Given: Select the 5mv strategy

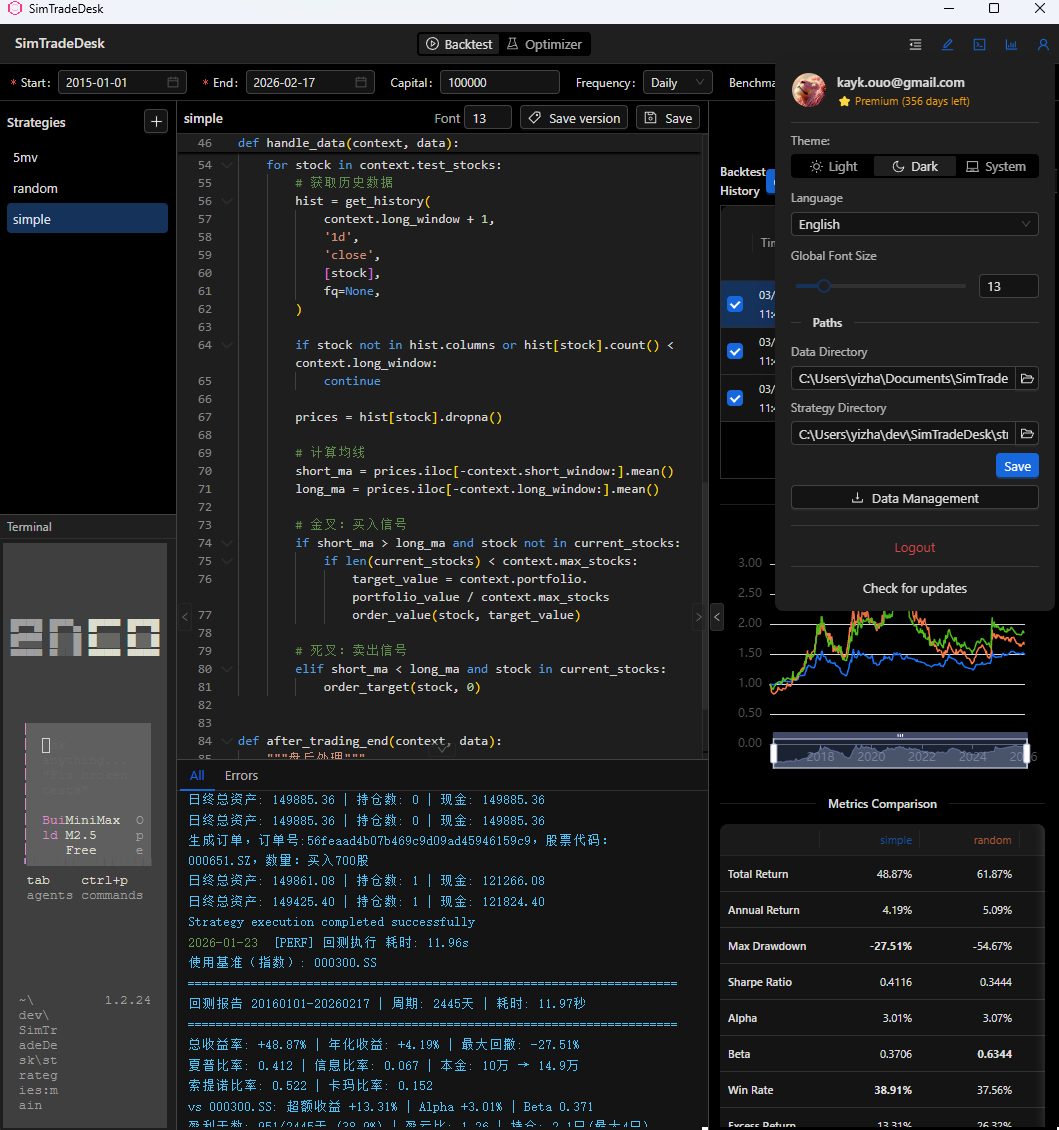Looking at the screenshot, I should [x=87, y=157].
